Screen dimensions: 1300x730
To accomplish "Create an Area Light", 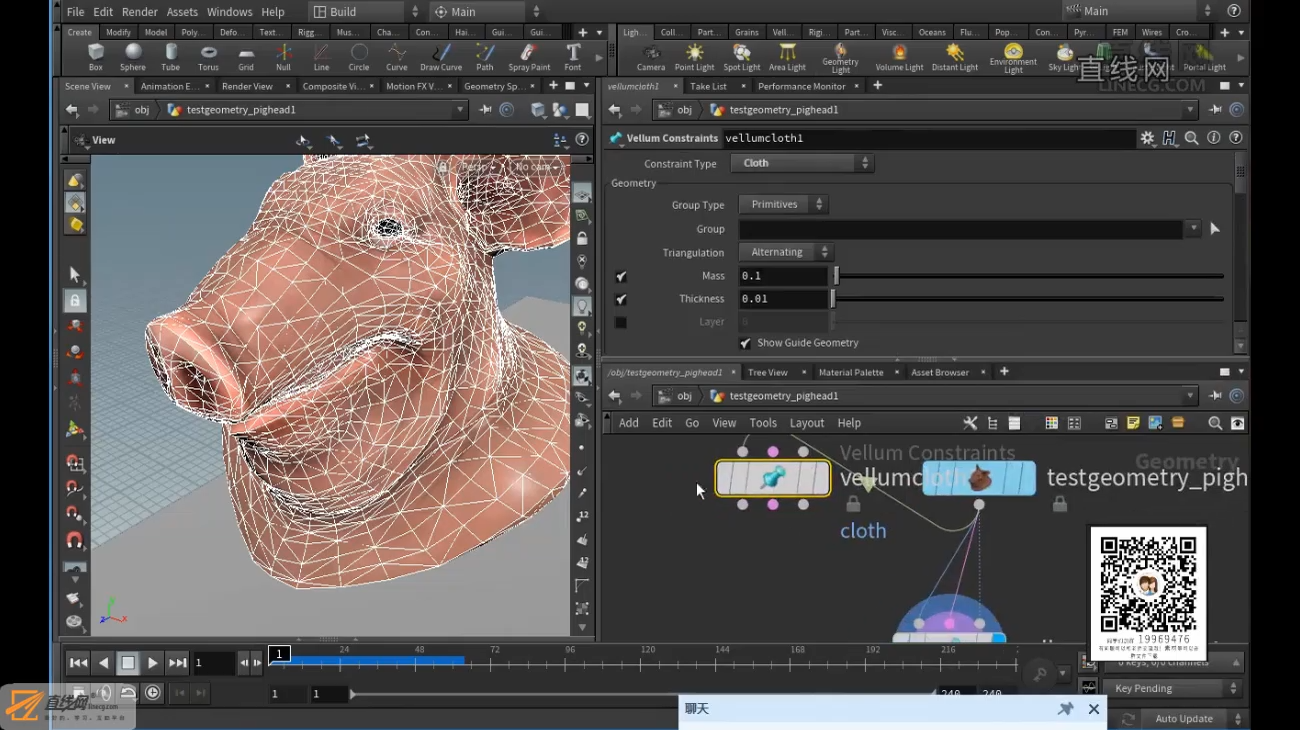I will 788,57.
